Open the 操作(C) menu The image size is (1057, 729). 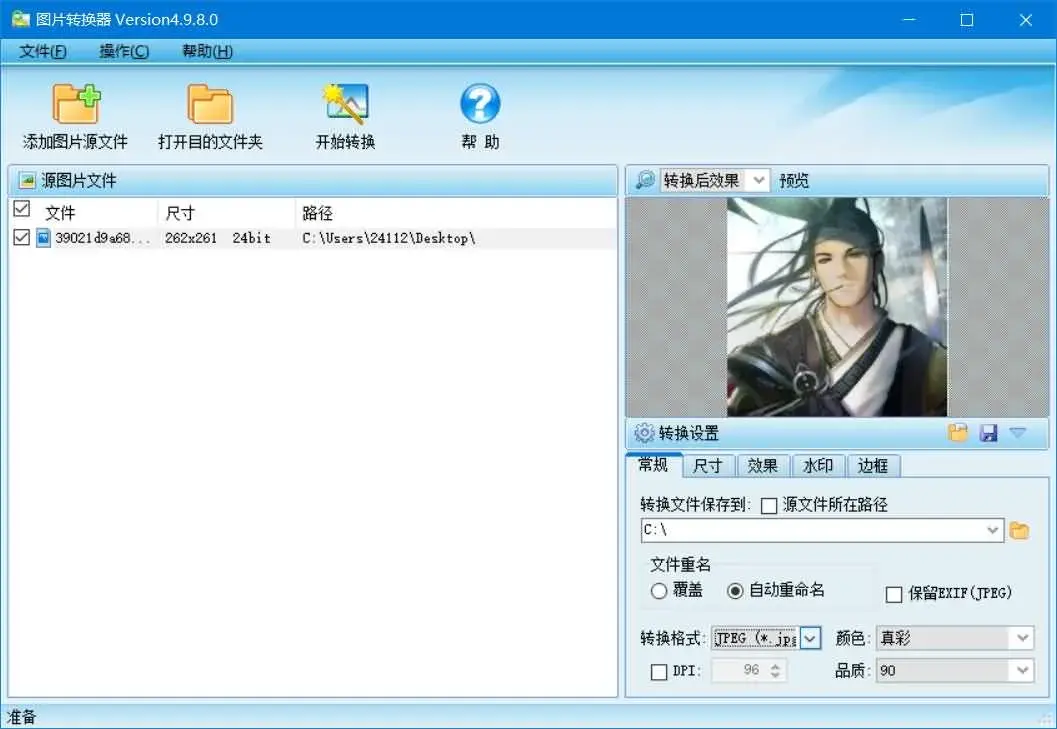coord(124,51)
